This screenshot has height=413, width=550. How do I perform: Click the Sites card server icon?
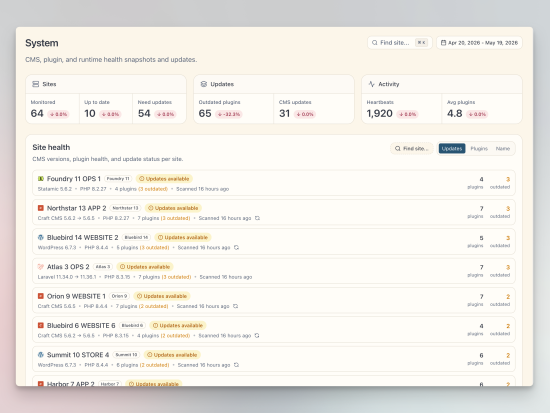35,84
